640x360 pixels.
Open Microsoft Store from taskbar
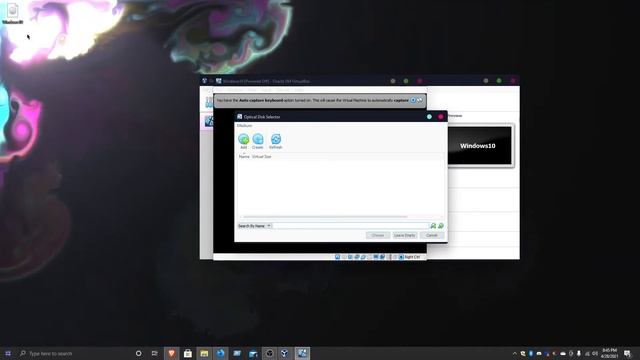188,353
